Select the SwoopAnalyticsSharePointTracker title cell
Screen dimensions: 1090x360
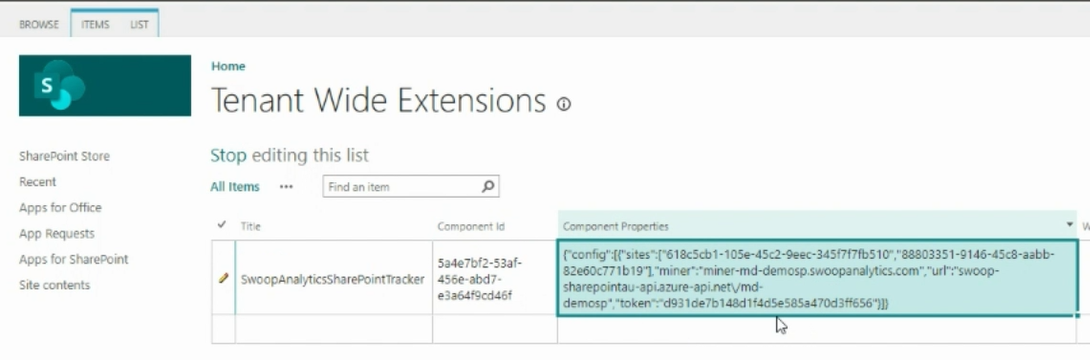pos(332,279)
